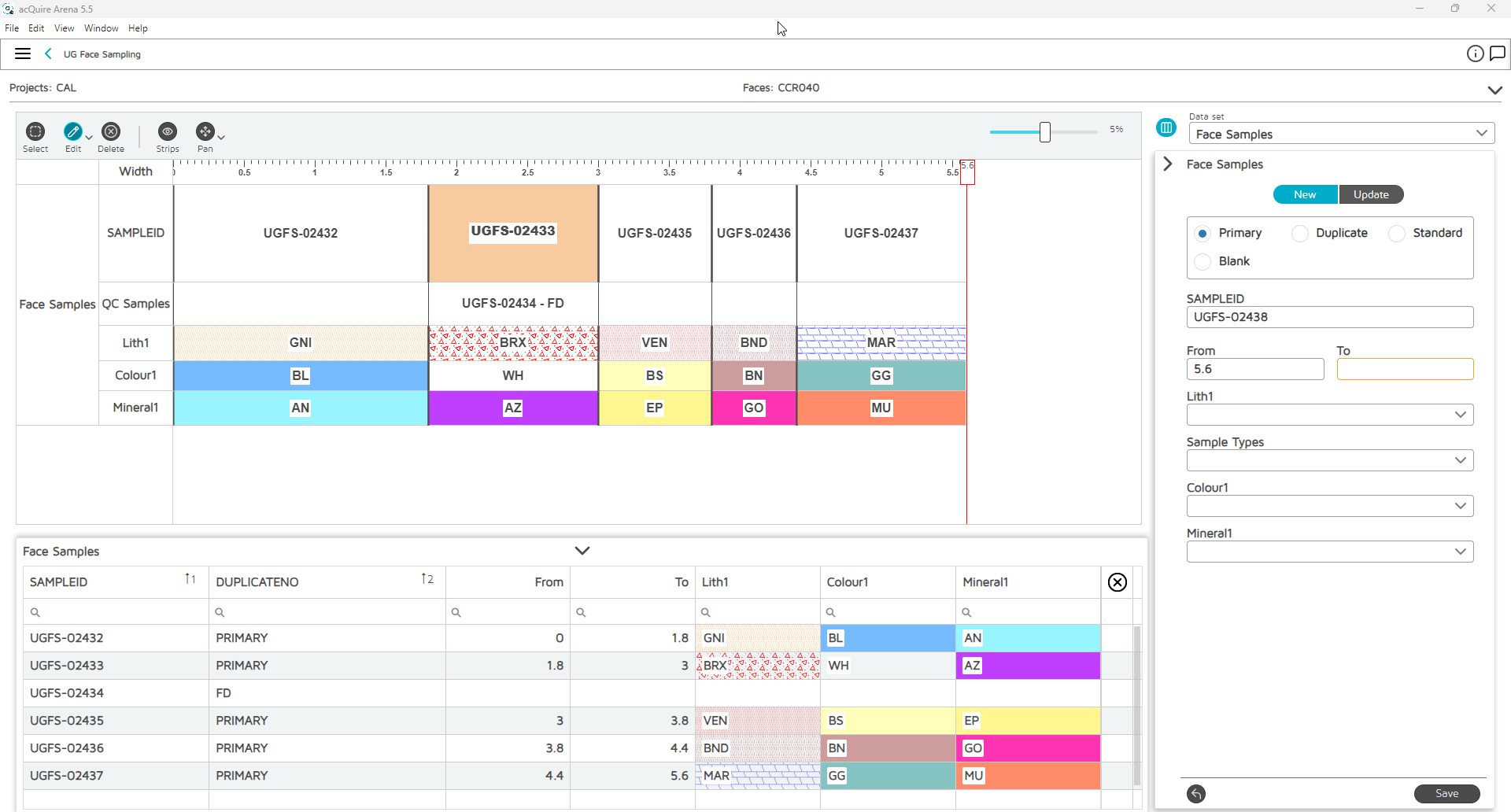Screen dimensions: 1511x812
Task: Open the comments speech bubble icon
Action: [x=1498, y=54]
